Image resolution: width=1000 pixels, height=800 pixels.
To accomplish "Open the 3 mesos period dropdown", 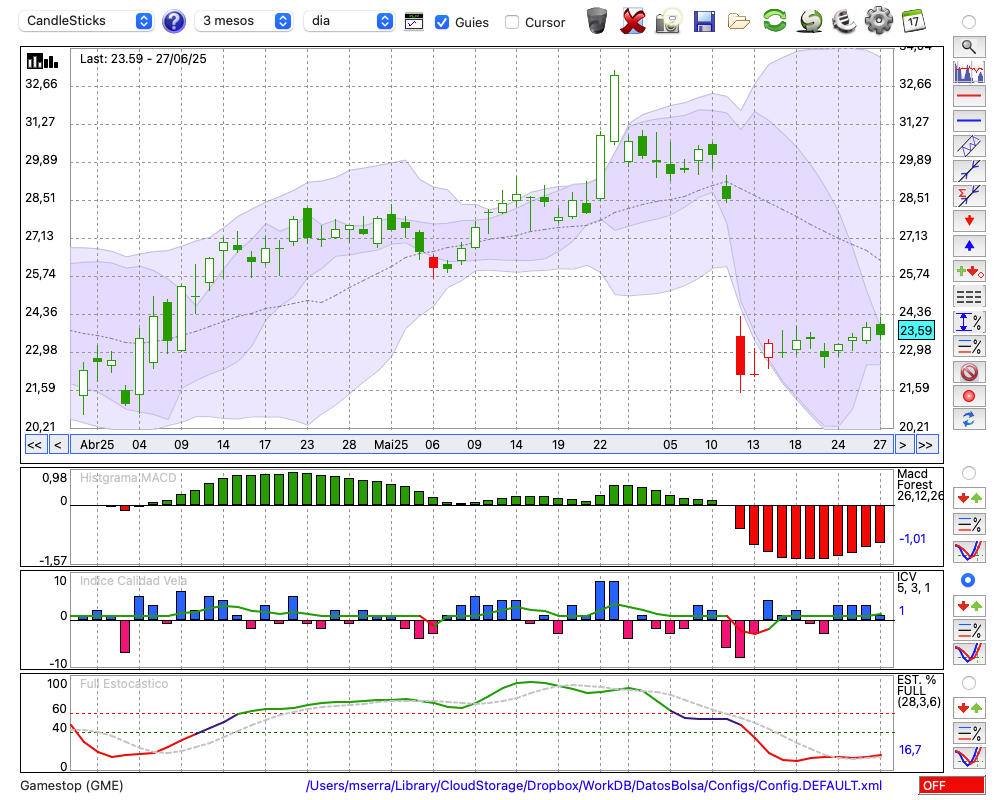I will coord(243,21).
